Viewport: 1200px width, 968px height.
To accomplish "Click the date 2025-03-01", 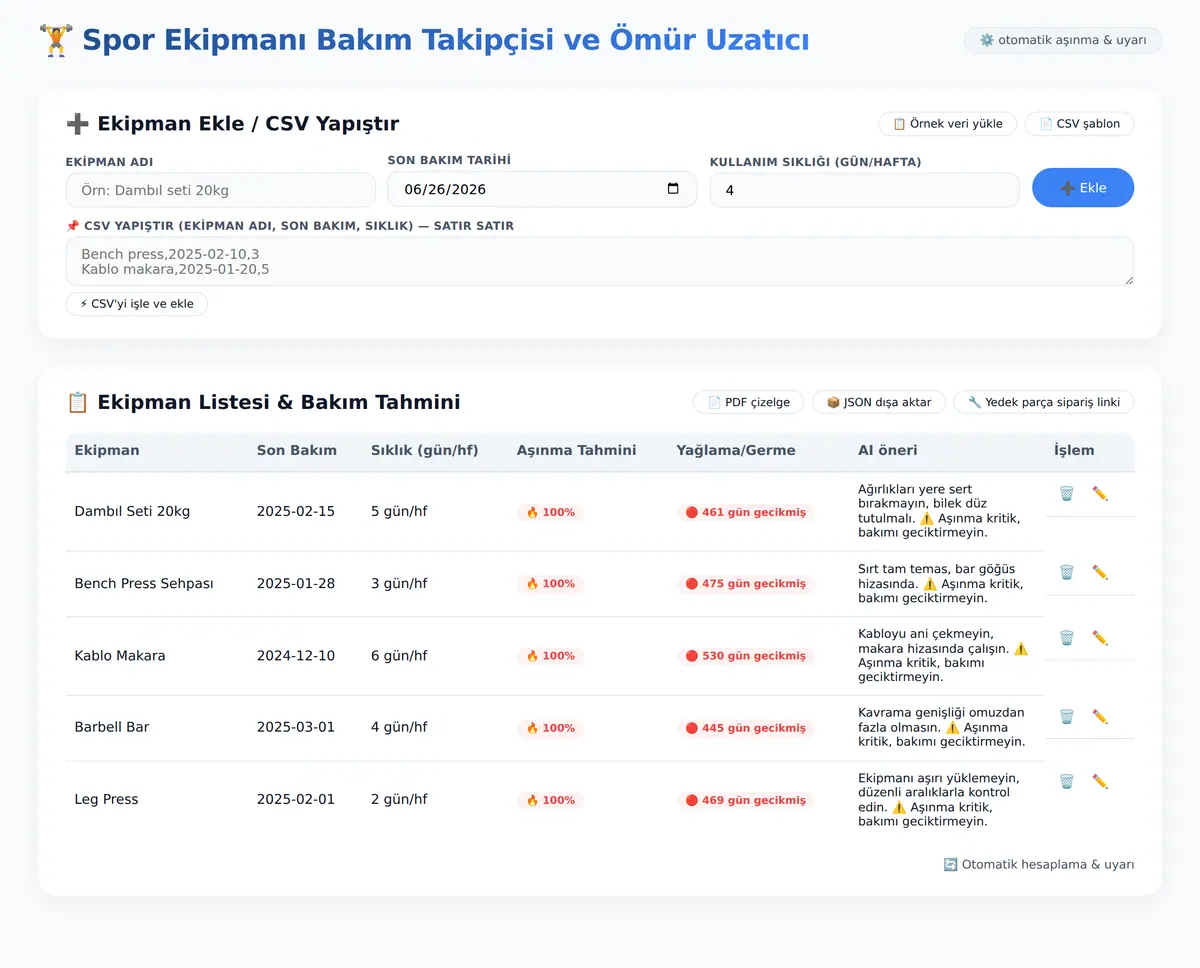I will pyautogui.click(x=296, y=727).
